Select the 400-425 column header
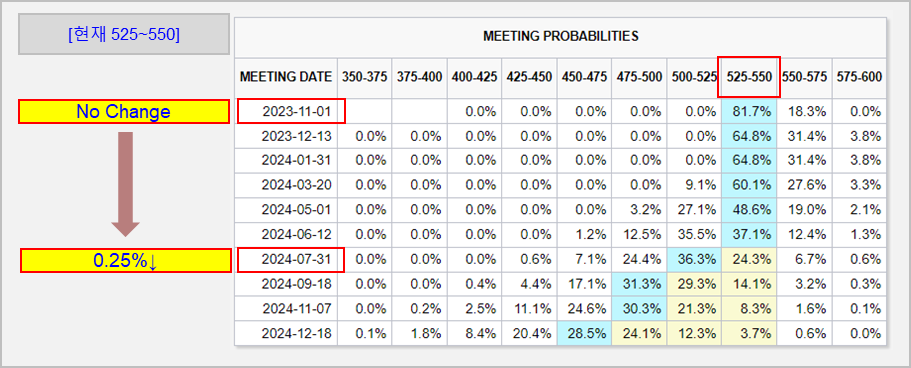911x368 pixels. 475,77
